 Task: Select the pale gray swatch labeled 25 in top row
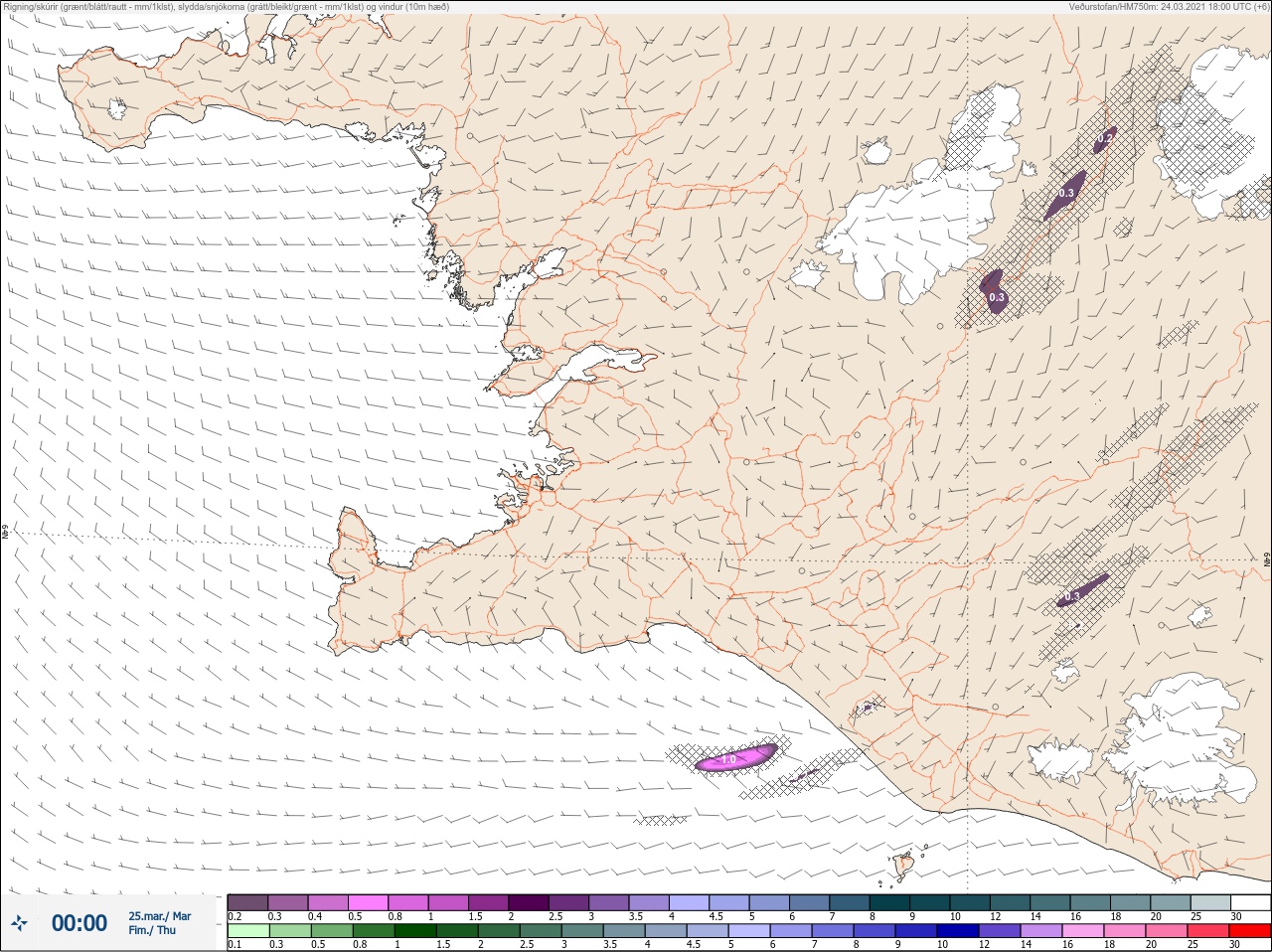click(1210, 902)
